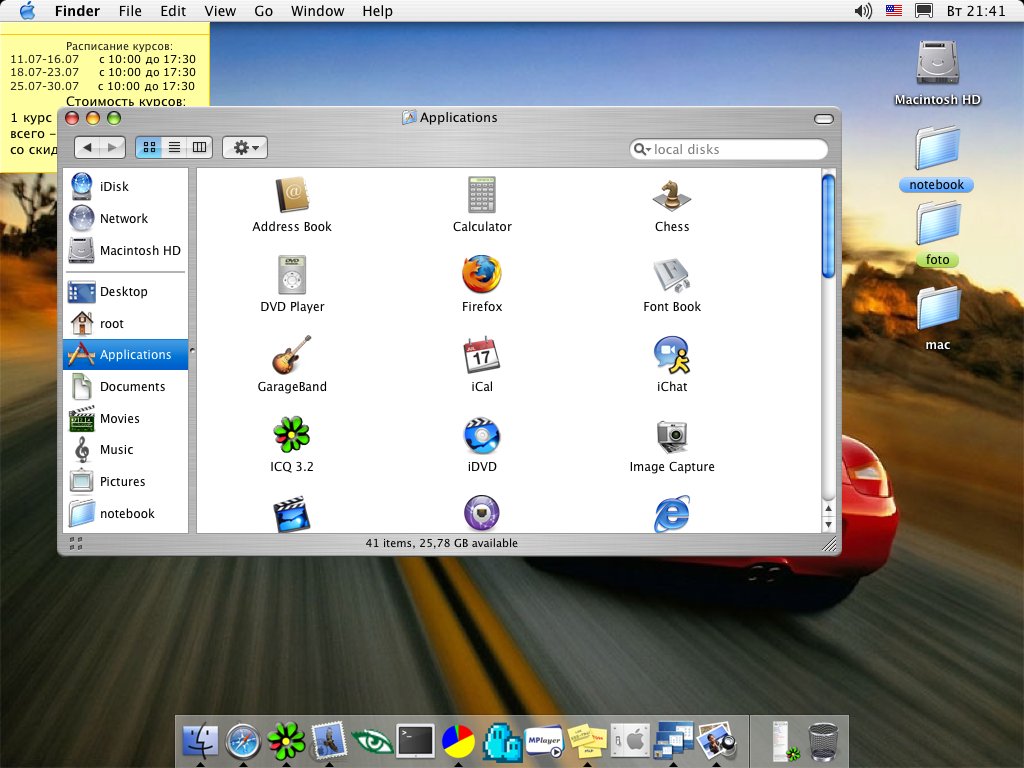Open the Mail stamp icon in the Dock
The image size is (1024, 768).
click(328, 741)
